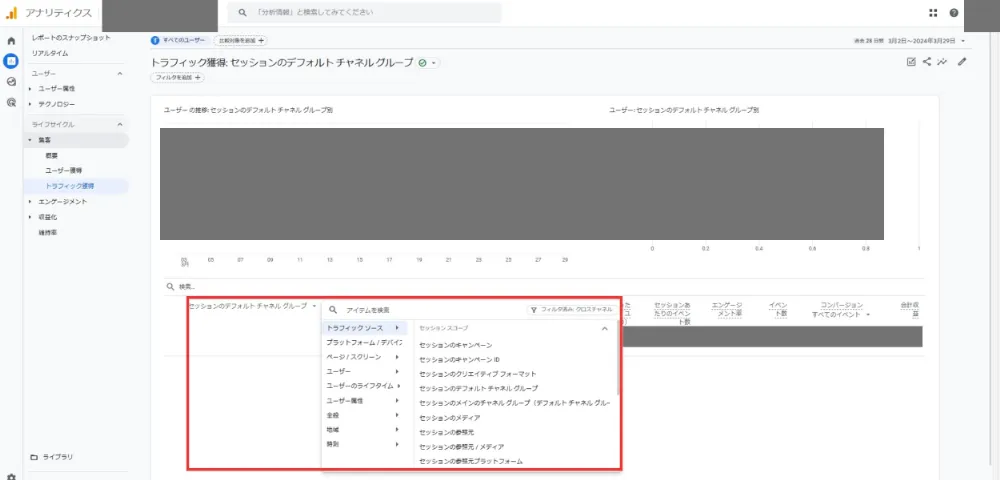Select プラットフォーム / デバイス category
This screenshot has width=1000, height=480.
pos(364,343)
